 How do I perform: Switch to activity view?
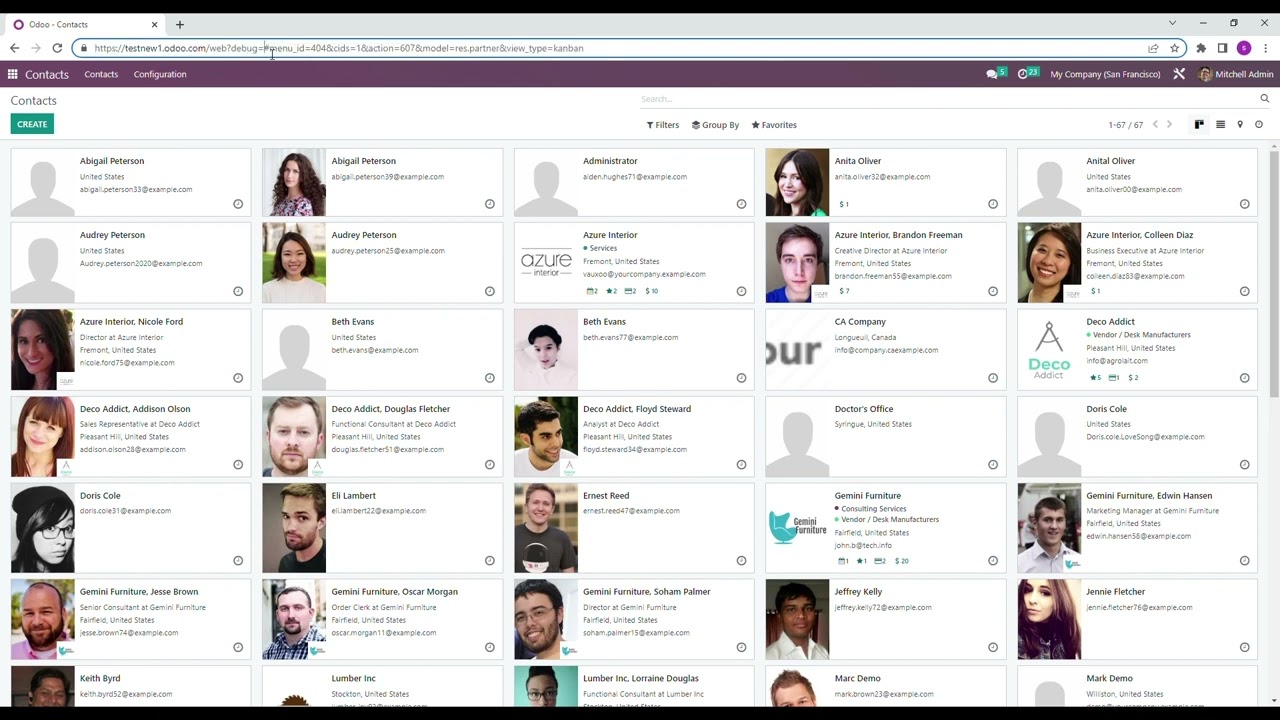click(1259, 125)
